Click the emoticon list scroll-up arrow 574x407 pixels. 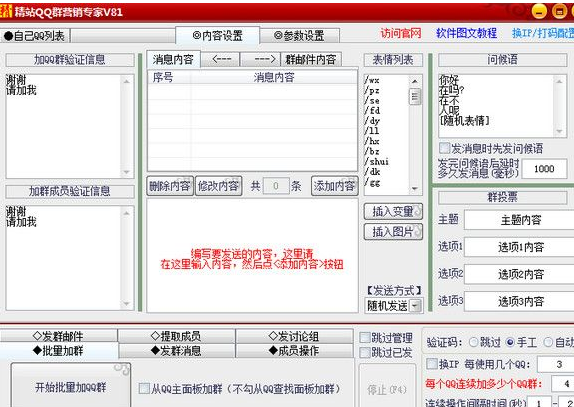pos(415,81)
